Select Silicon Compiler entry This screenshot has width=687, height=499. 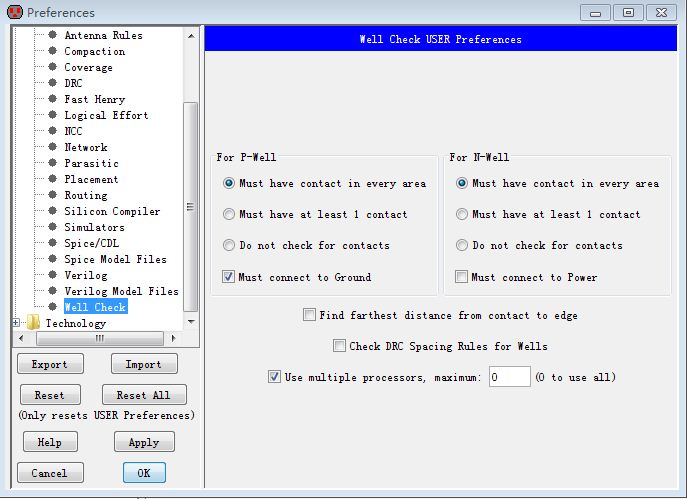pos(112,211)
